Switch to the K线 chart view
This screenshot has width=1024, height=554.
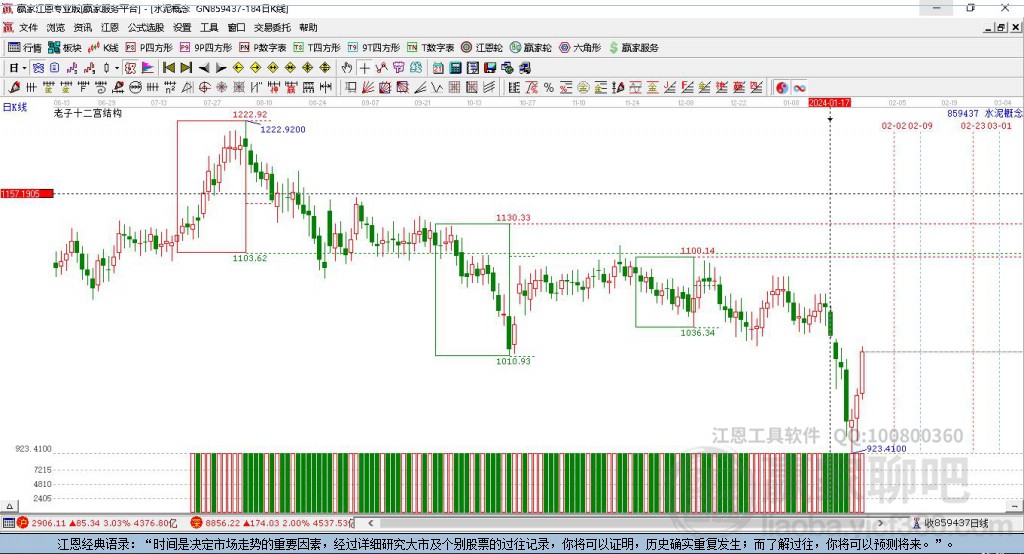pyautogui.click(x=103, y=48)
